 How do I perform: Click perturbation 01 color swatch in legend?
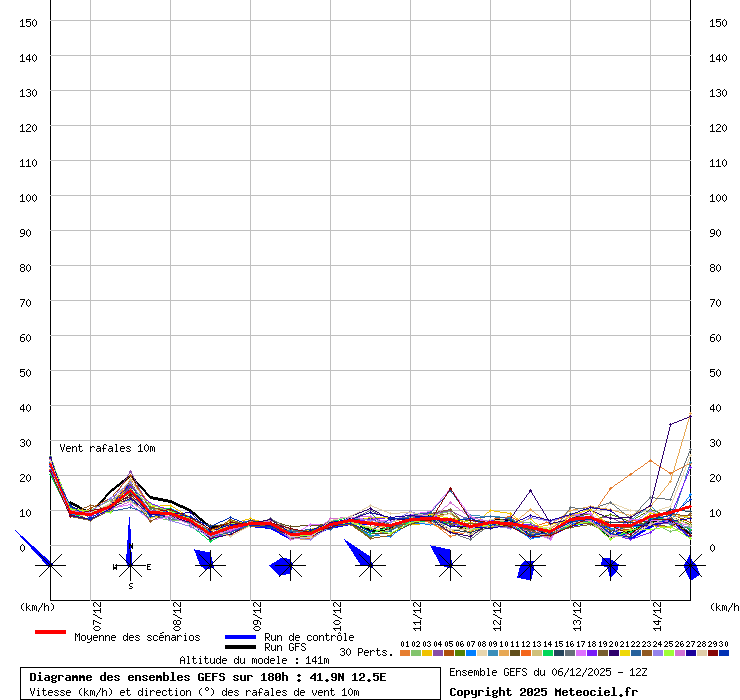click(x=404, y=653)
